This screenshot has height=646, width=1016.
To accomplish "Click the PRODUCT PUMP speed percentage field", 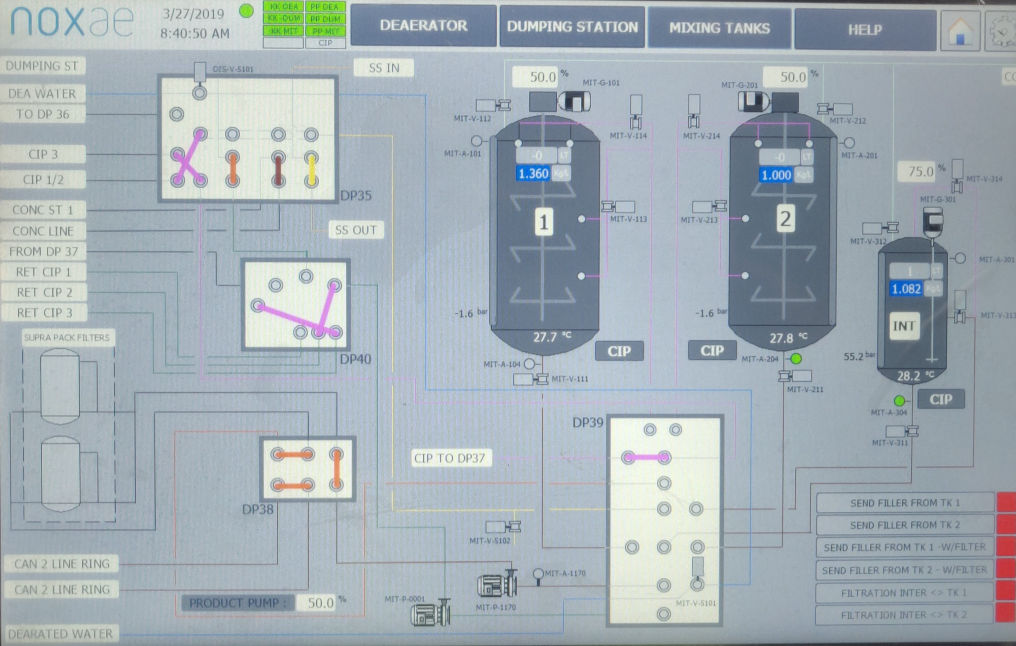I will [x=318, y=603].
